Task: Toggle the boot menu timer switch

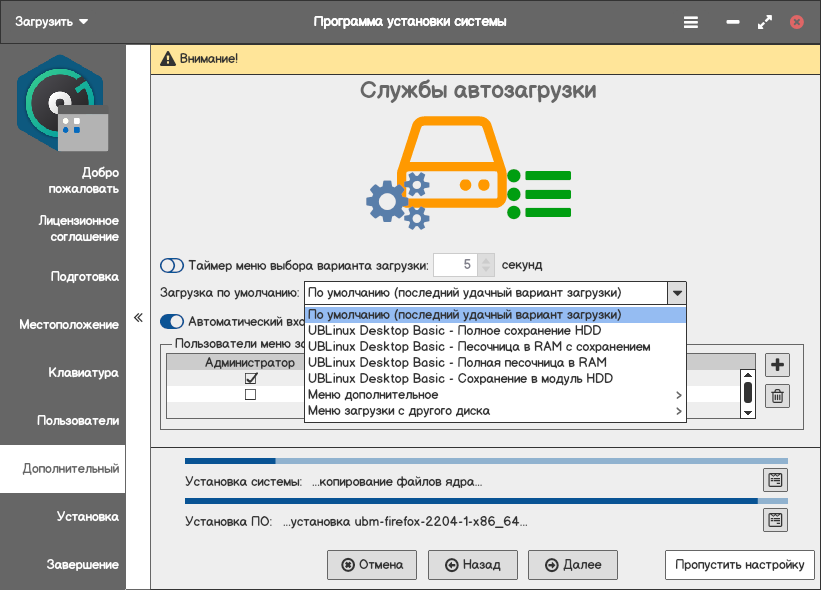Action: coord(172,265)
